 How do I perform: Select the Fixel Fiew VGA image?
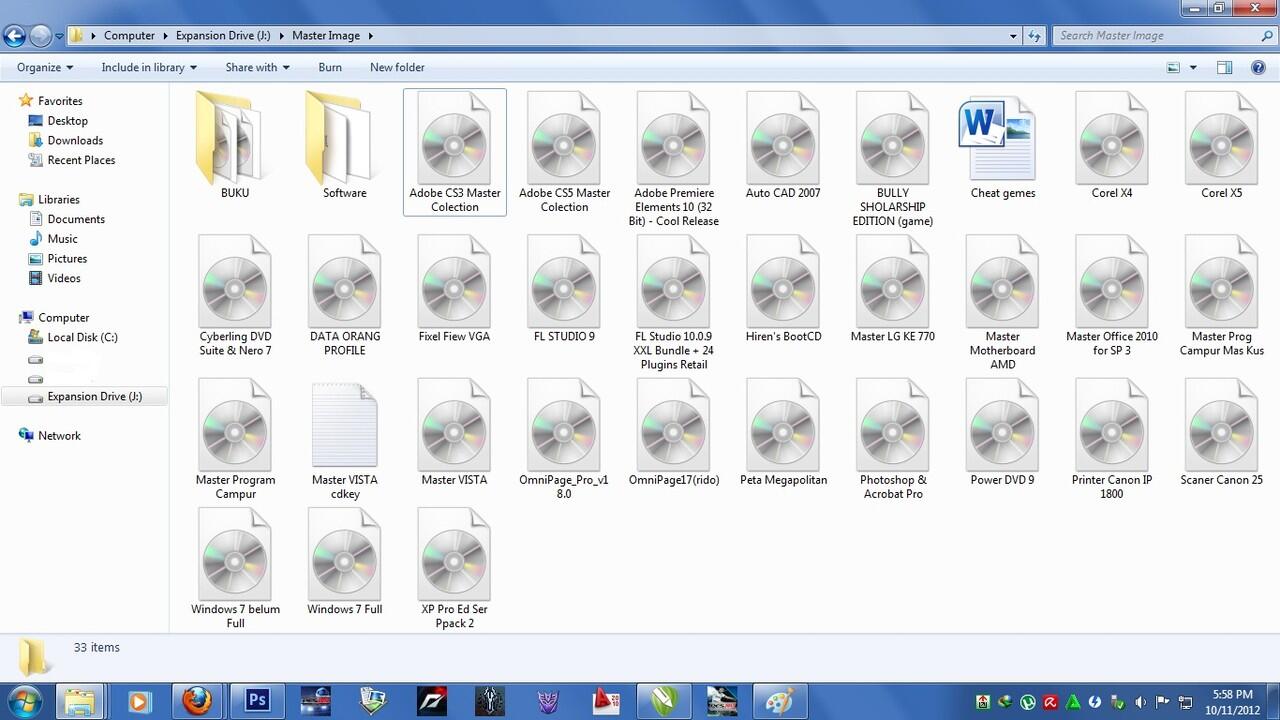(454, 290)
